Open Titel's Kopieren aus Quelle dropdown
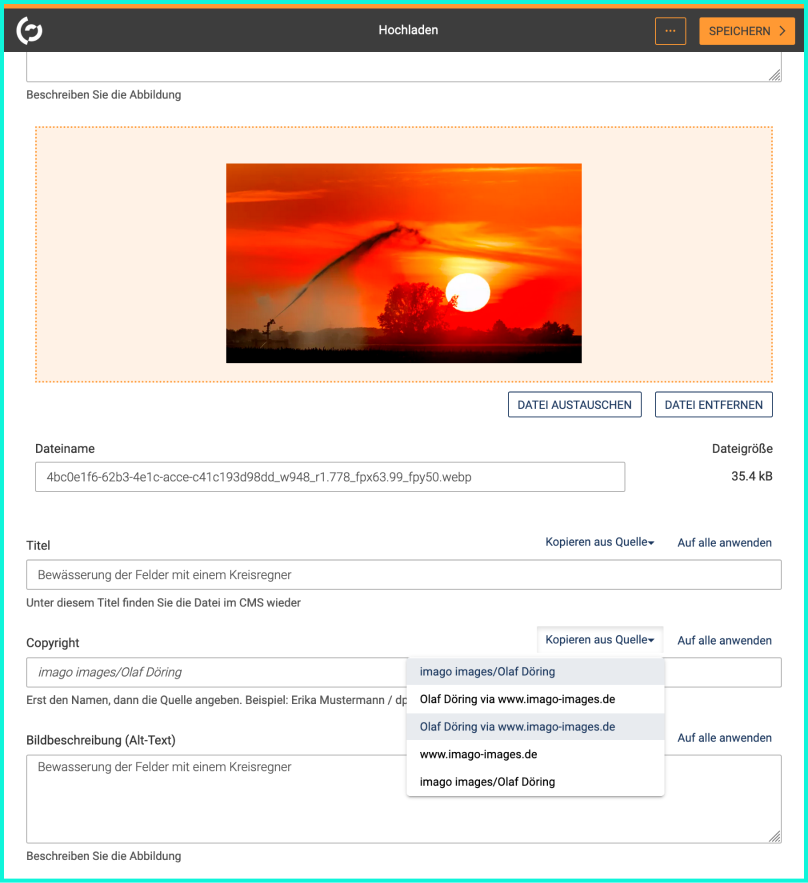The image size is (808, 883). [x=600, y=542]
